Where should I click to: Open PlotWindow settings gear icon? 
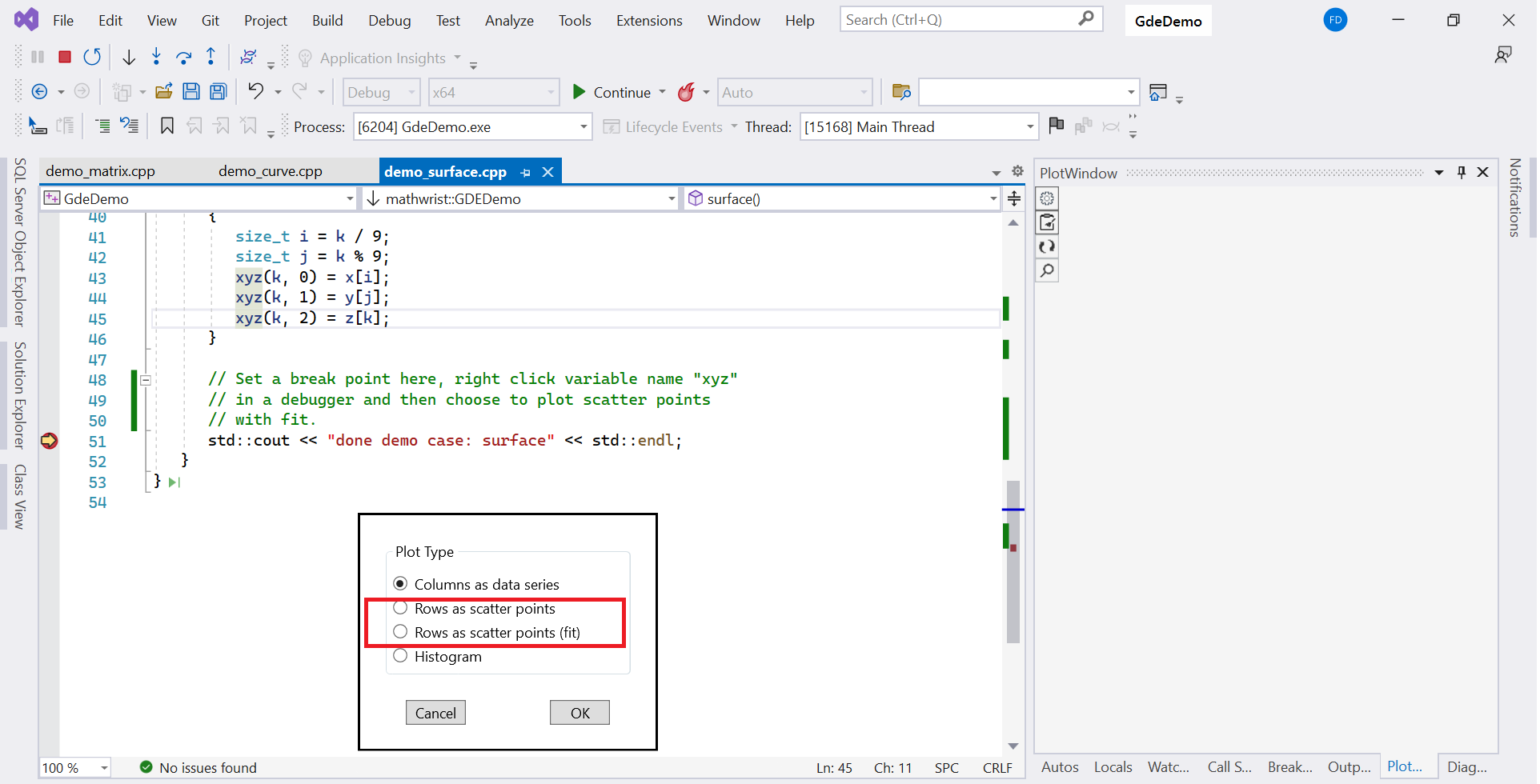[x=1047, y=198]
